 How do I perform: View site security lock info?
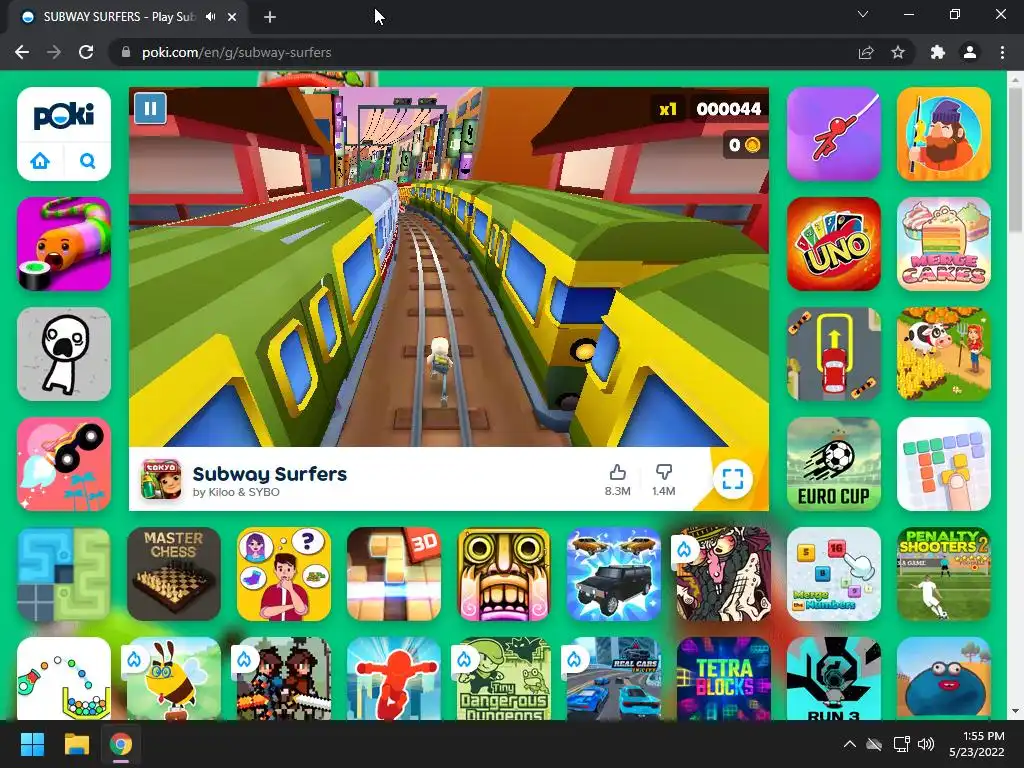[x=126, y=52]
